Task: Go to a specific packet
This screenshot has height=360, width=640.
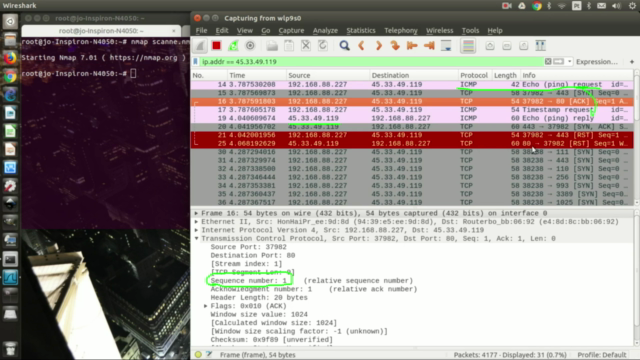Action: coord(395,46)
